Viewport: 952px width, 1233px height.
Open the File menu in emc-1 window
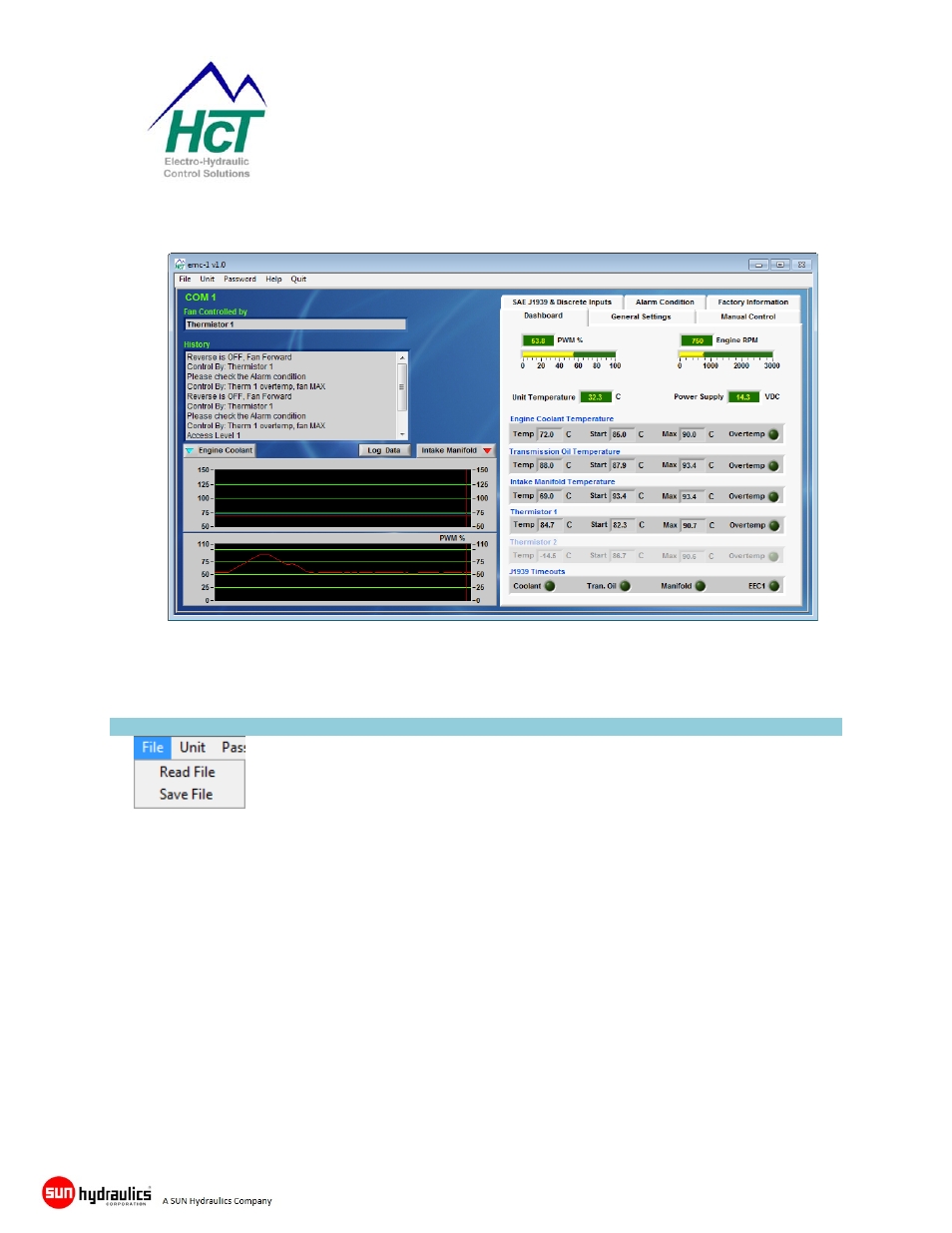[x=185, y=280]
